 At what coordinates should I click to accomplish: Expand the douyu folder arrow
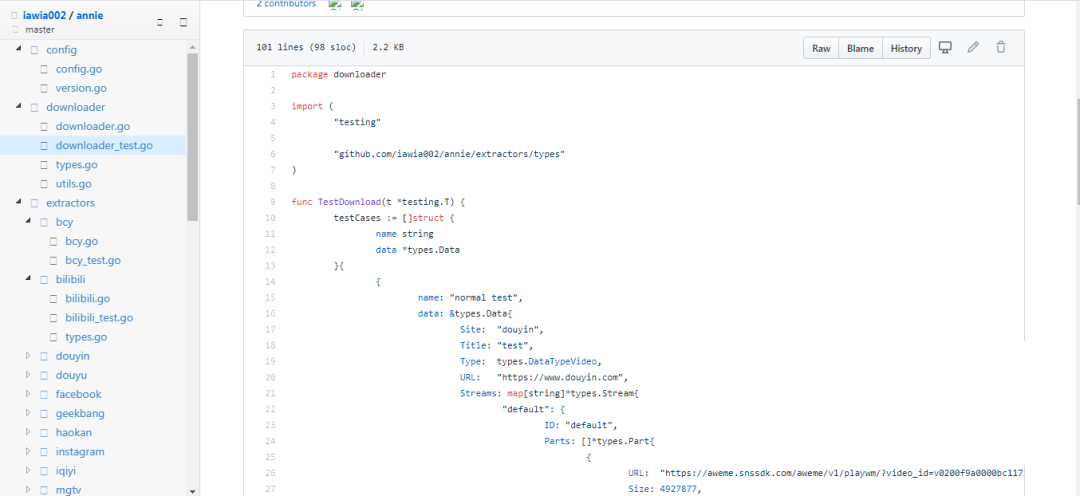28,375
